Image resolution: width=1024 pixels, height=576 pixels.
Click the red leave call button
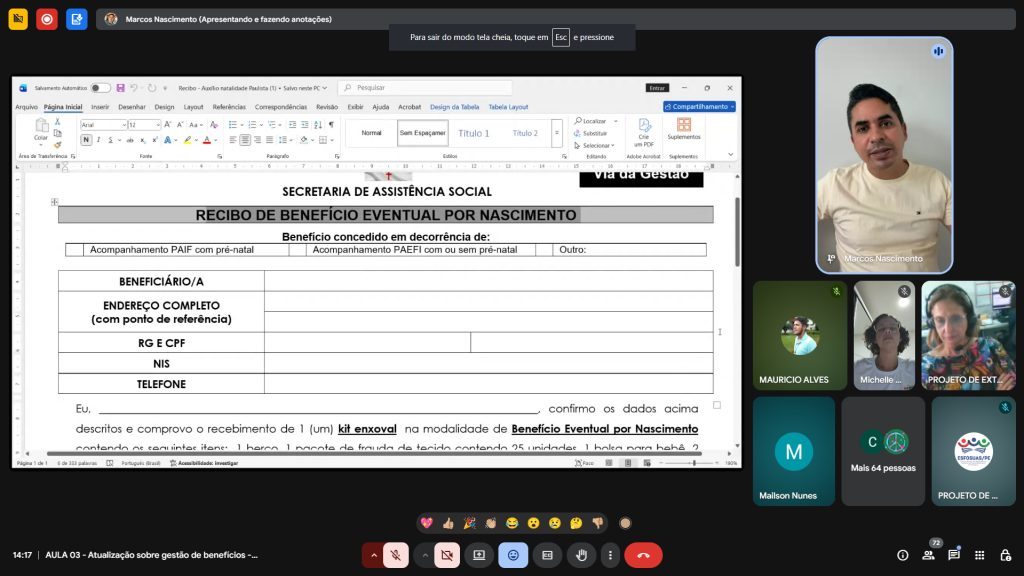(x=643, y=555)
